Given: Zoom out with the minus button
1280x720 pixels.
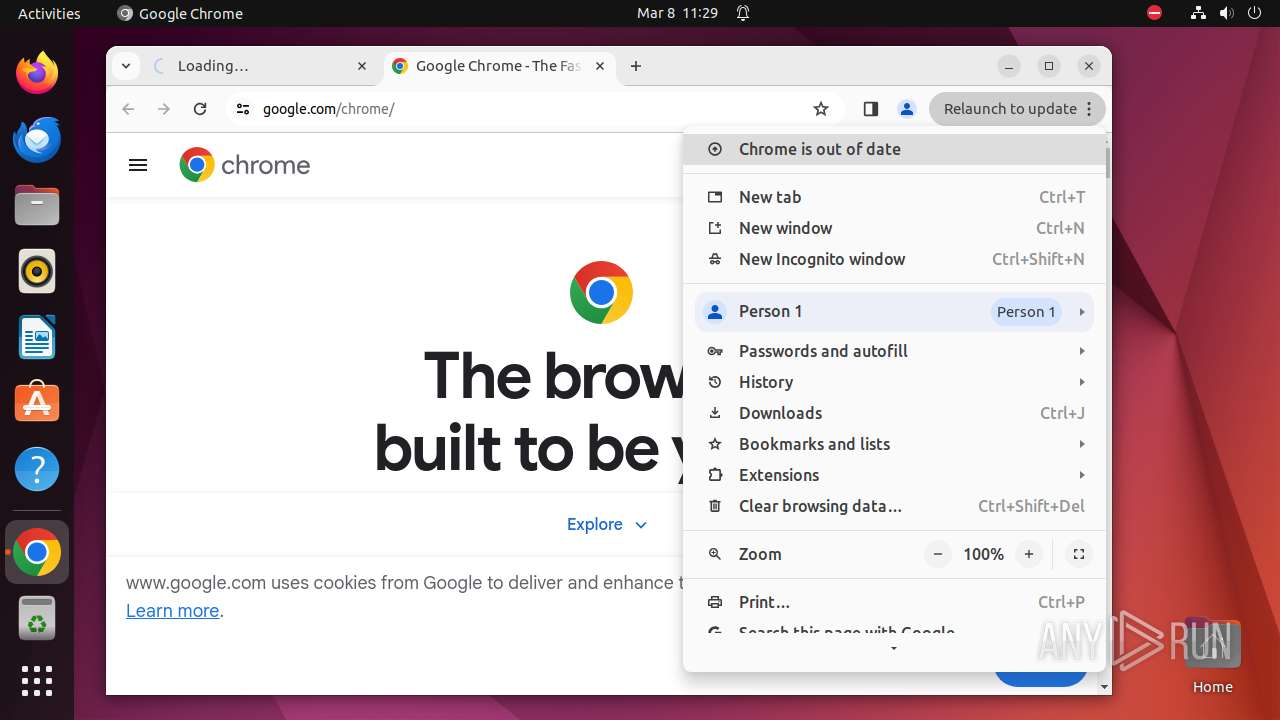Looking at the screenshot, I should coord(937,554).
